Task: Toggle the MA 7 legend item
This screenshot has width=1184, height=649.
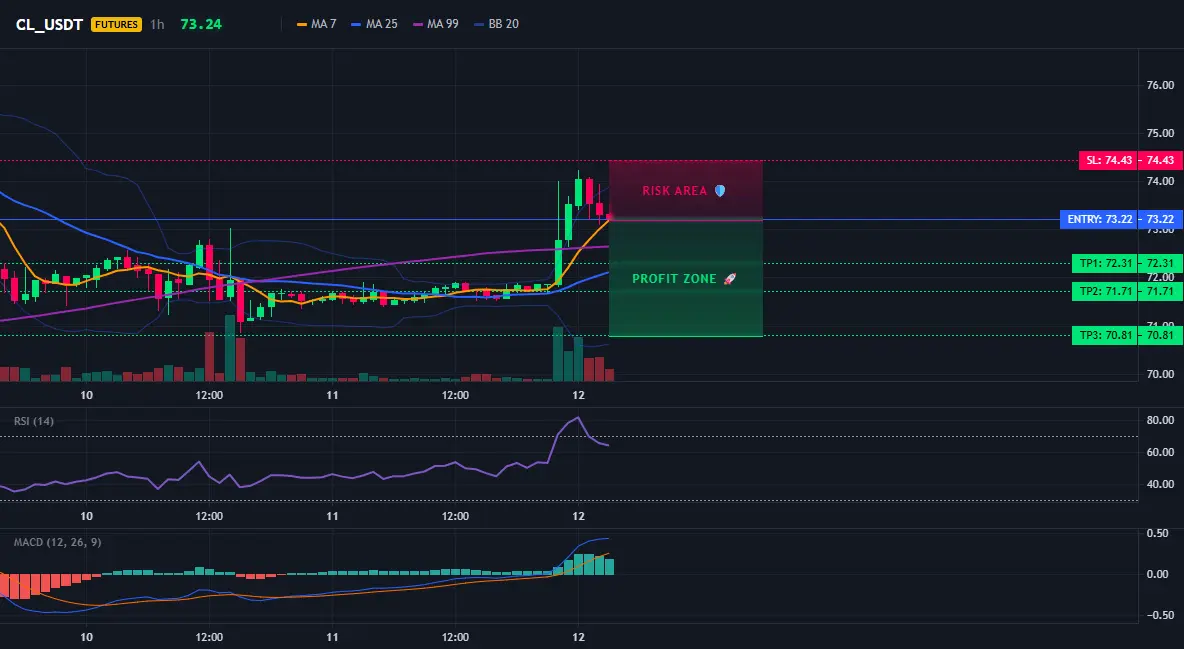Action: point(316,24)
